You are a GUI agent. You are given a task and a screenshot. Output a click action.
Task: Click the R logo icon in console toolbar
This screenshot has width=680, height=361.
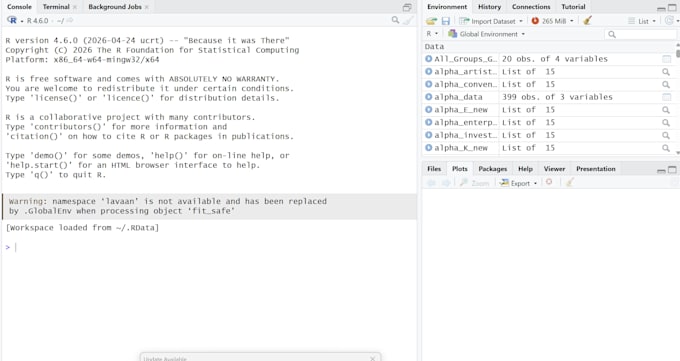[x=12, y=20]
